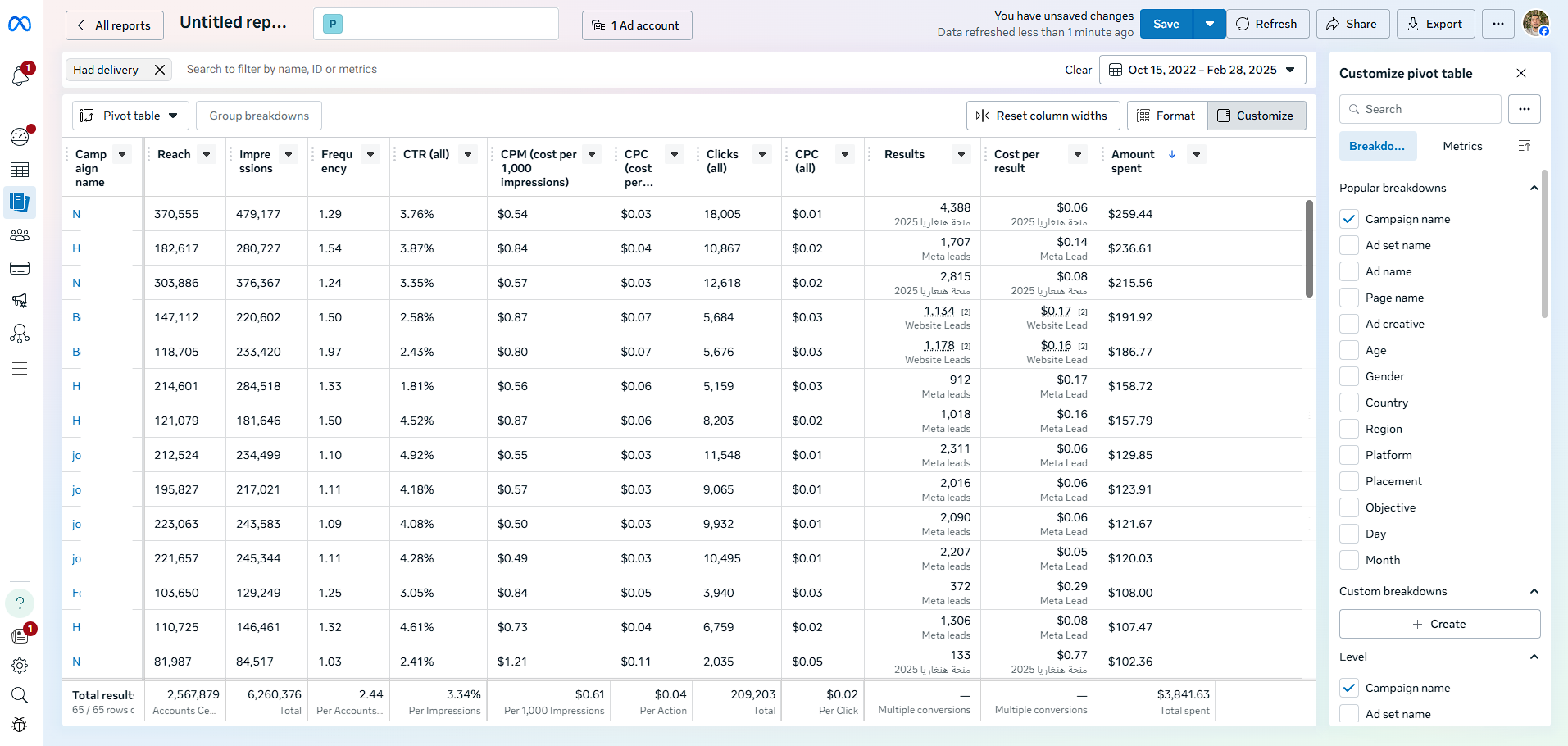The image size is (1568, 746).
Task: Uncheck the Campaign name popular breakdown
Action: tap(1349, 219)
